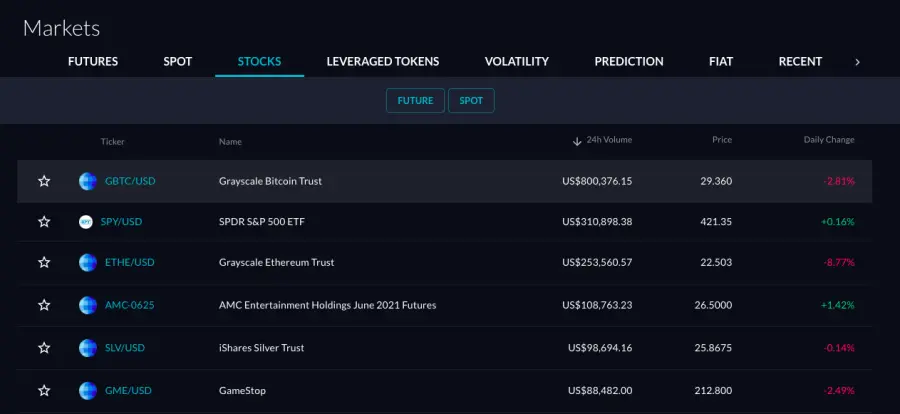The width and height of the screenshot is (900, 414).
Task: Click daily change -8.77%
Action: click(839, 262)
